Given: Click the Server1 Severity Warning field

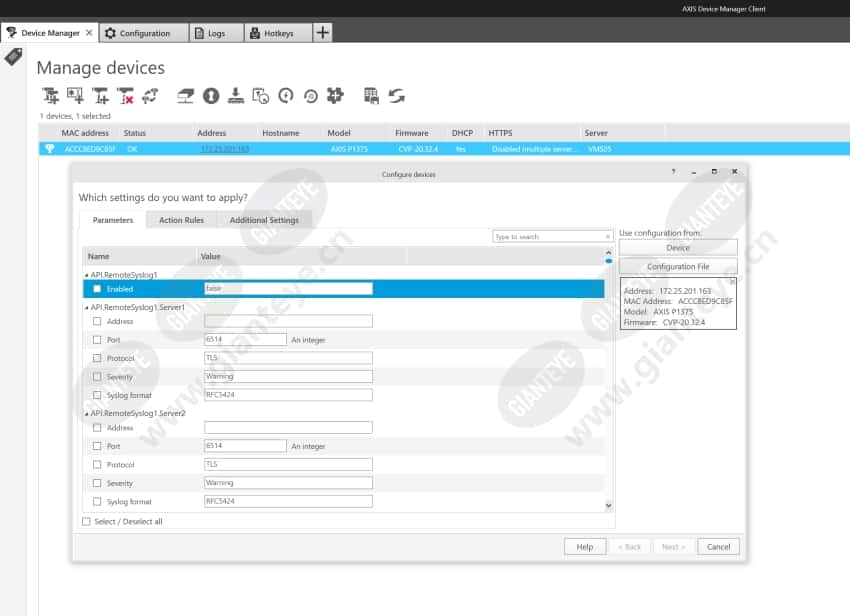Looking at the screenshot, I should pos(288,376).
